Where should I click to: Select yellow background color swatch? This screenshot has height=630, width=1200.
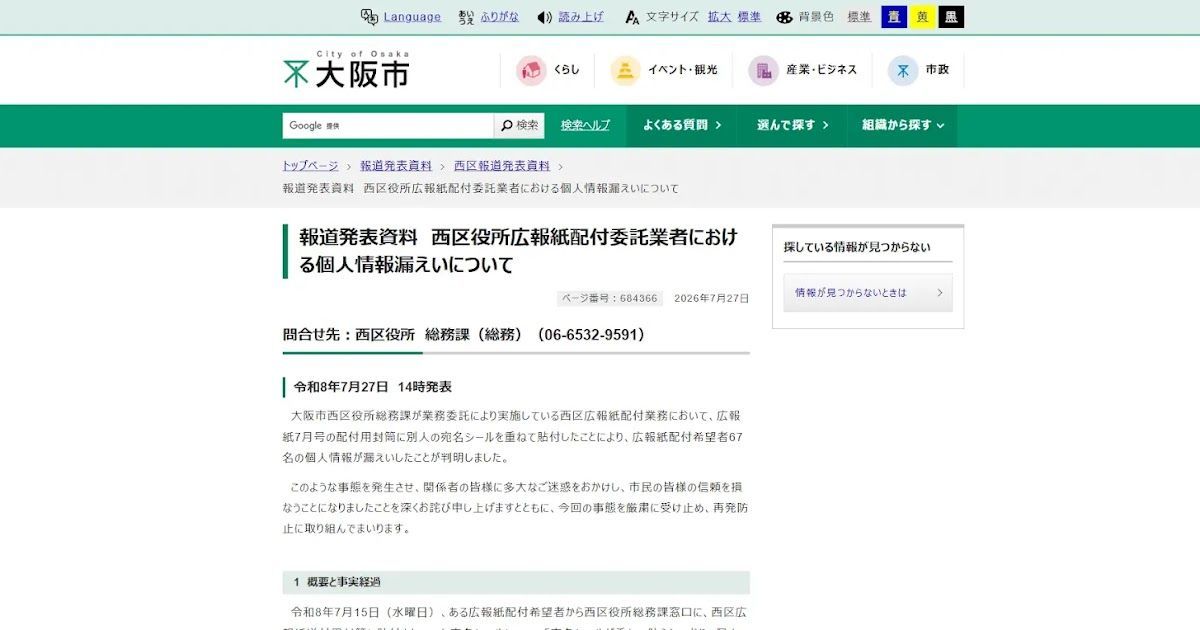click(x=922, y=17)
